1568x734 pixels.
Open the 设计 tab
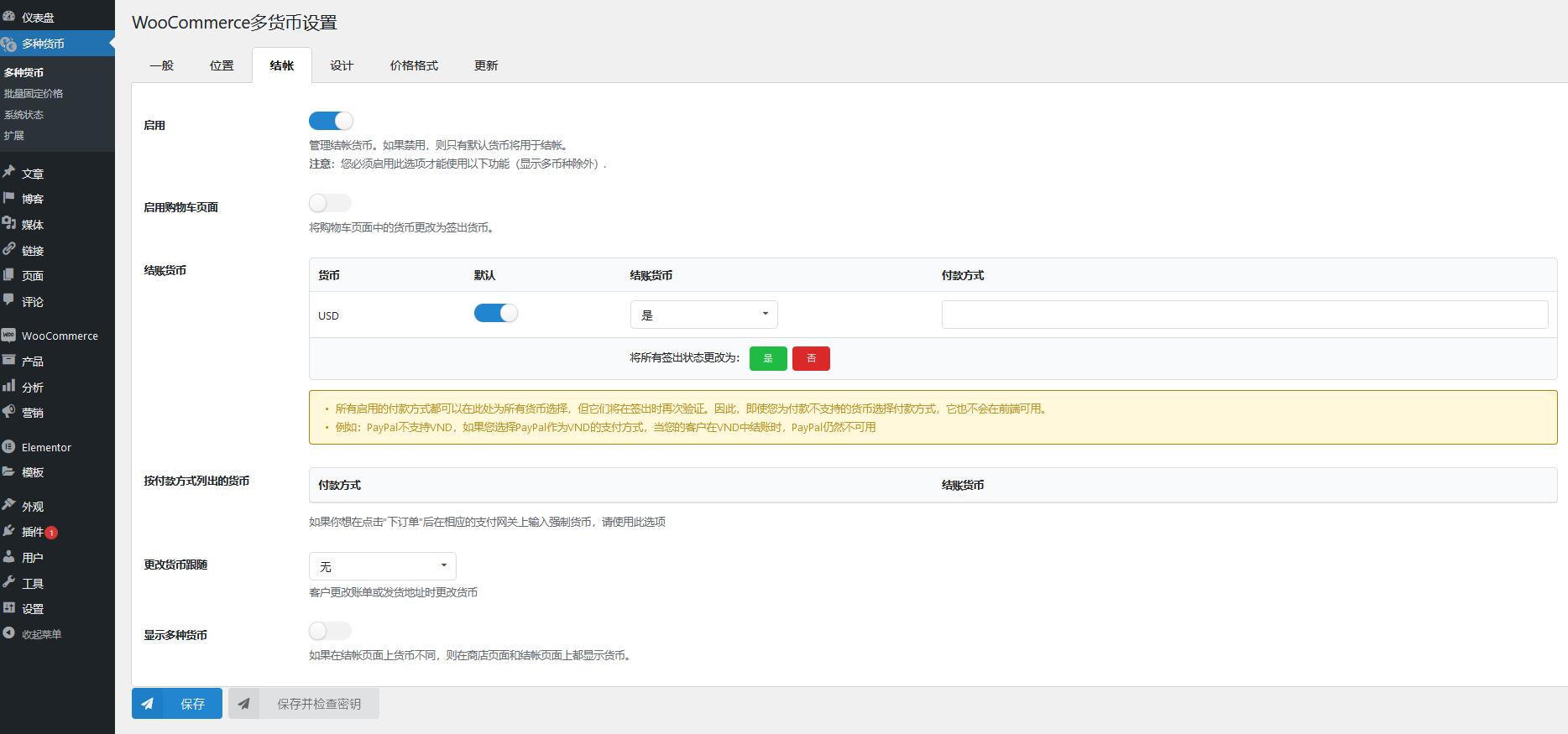[x=342, y=65]
